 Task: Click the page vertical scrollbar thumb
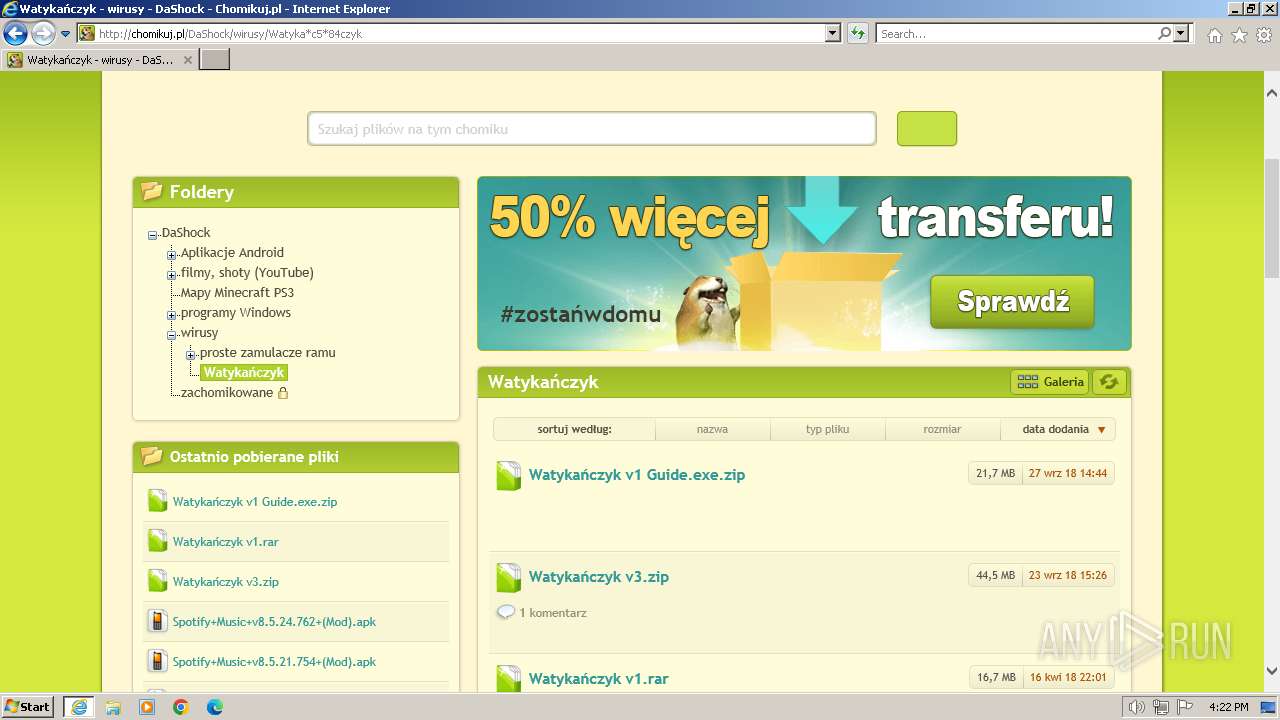tap(1271, 218)
